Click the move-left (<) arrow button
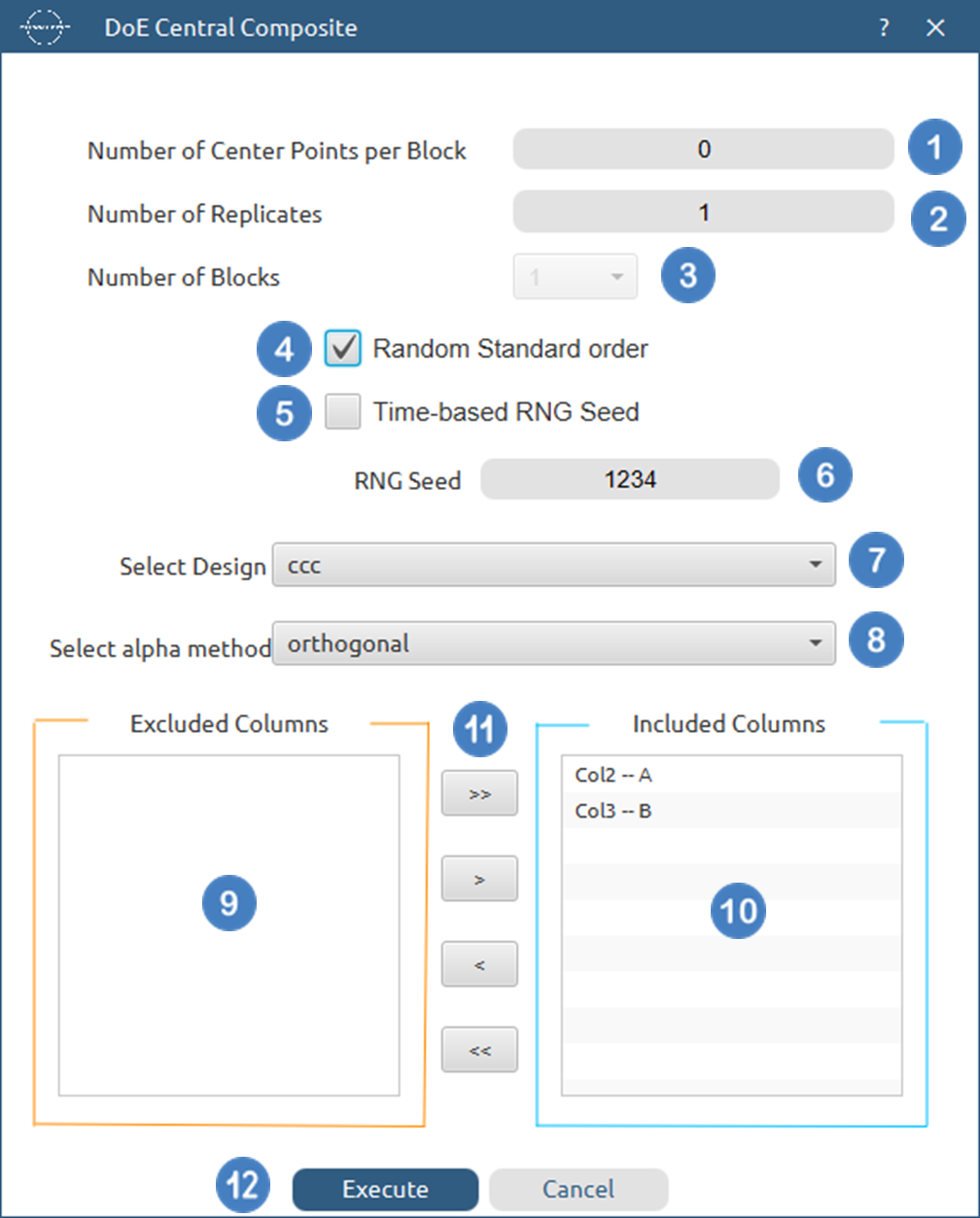980x1218 pixels. (x=479, y=964)
